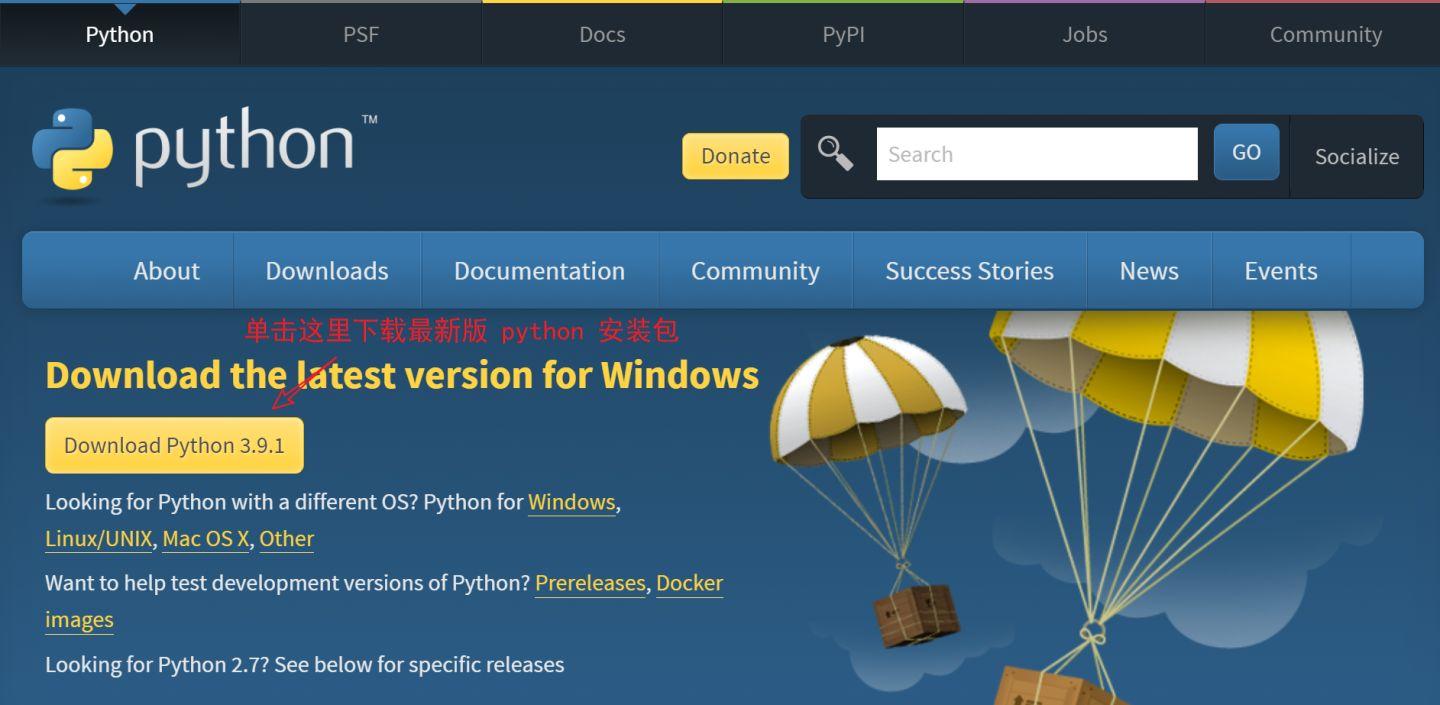Open the Socialize menu
The height and width of the screenshot is (705, 1440).
coord(1356,156)
